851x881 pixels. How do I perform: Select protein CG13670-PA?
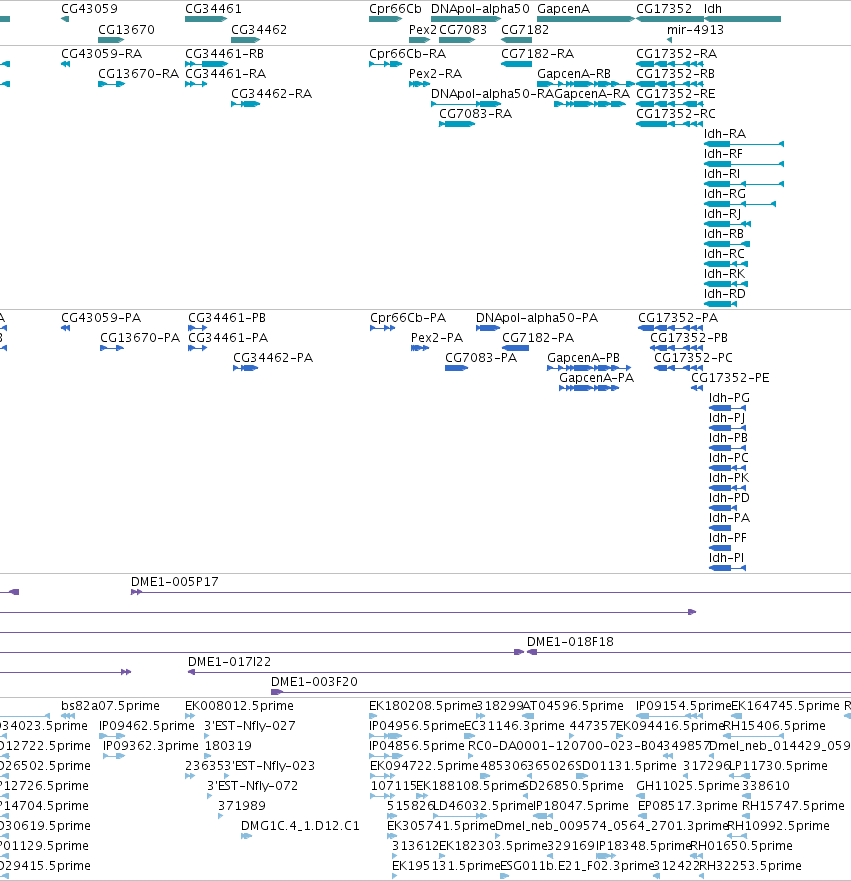click(140, 338)
